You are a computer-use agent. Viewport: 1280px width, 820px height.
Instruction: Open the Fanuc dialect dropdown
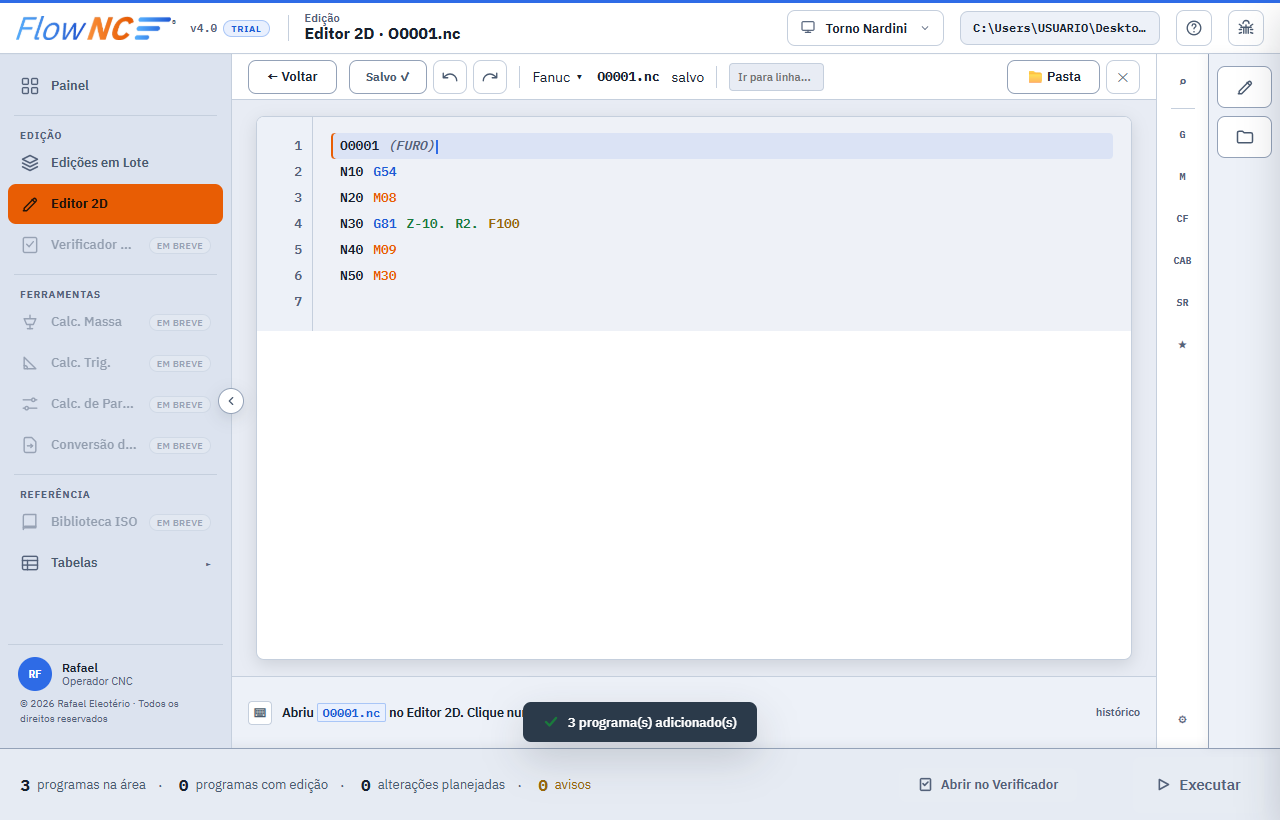[x=557, y=77]
